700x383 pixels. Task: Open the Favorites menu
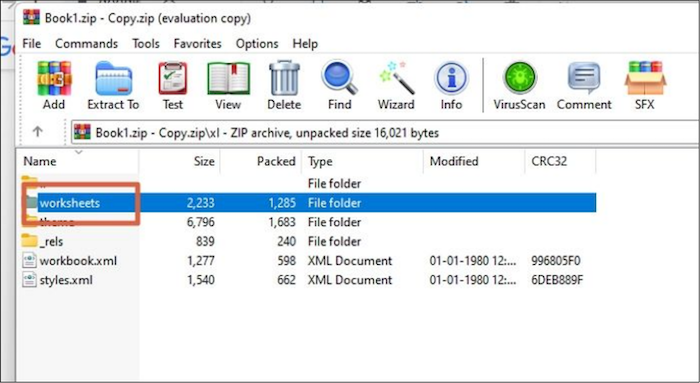click(x=198, y=44)
